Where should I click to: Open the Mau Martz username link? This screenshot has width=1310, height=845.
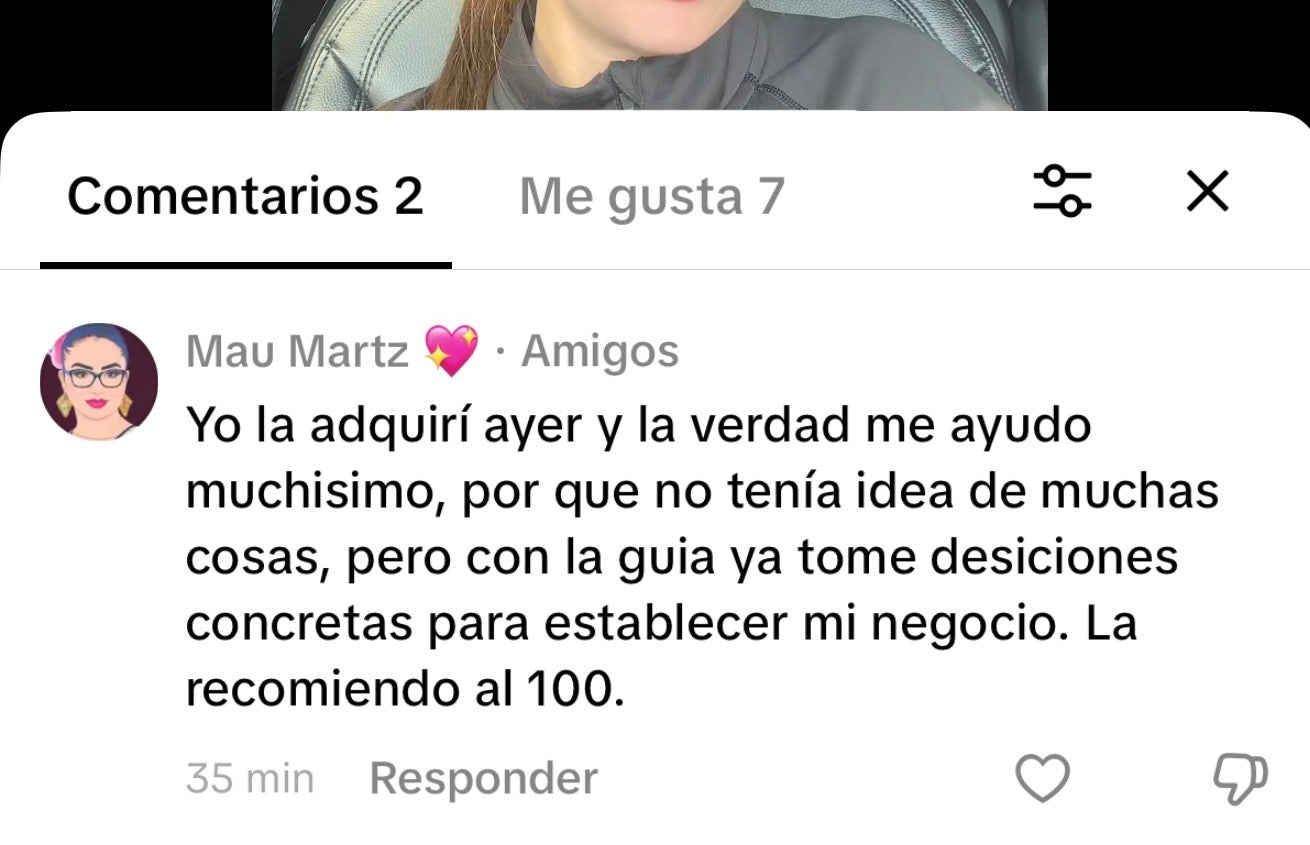click(x=297, y=352)
